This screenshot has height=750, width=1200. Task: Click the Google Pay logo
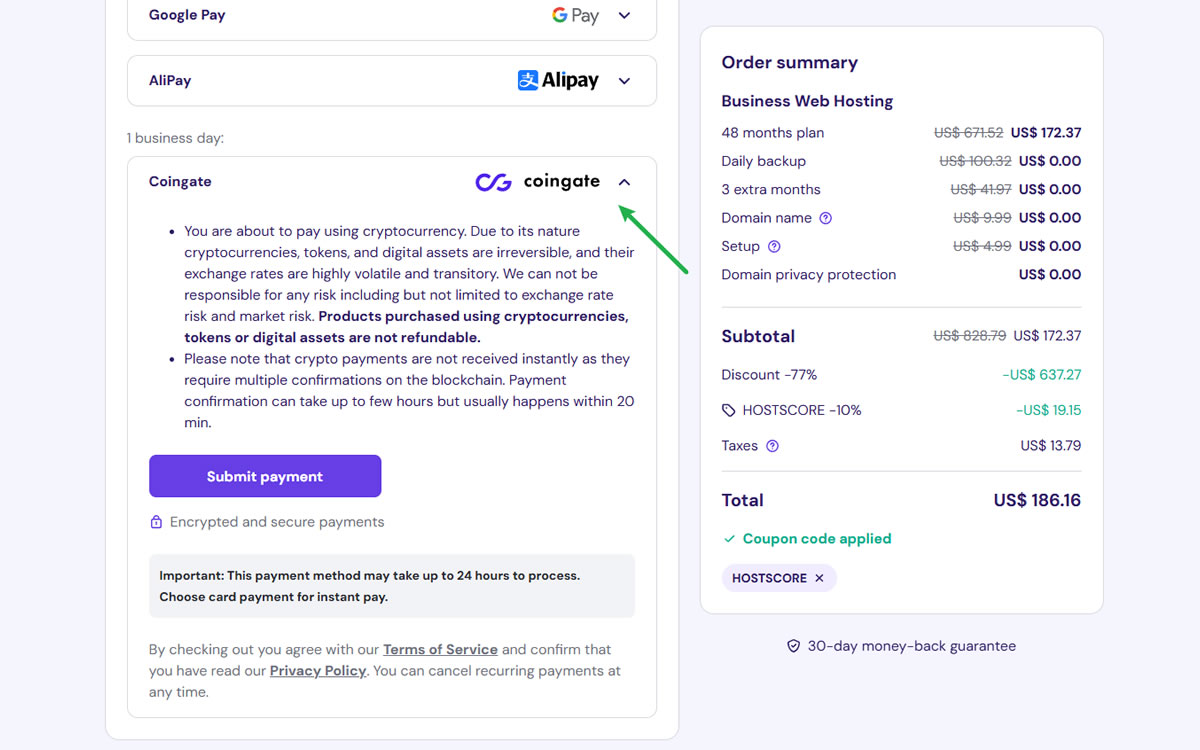pyautogui.click(x=575, y=15)
